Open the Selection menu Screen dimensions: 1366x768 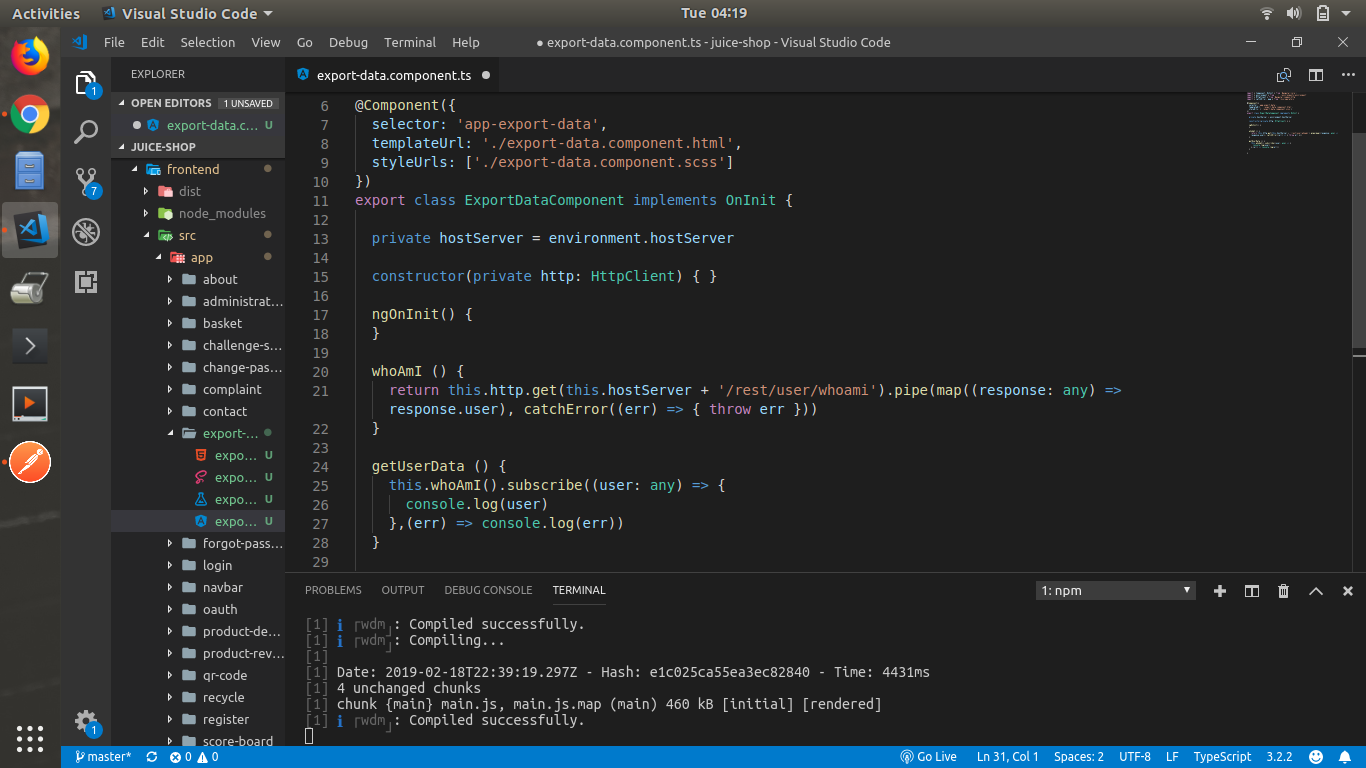(x=208, y=42)
